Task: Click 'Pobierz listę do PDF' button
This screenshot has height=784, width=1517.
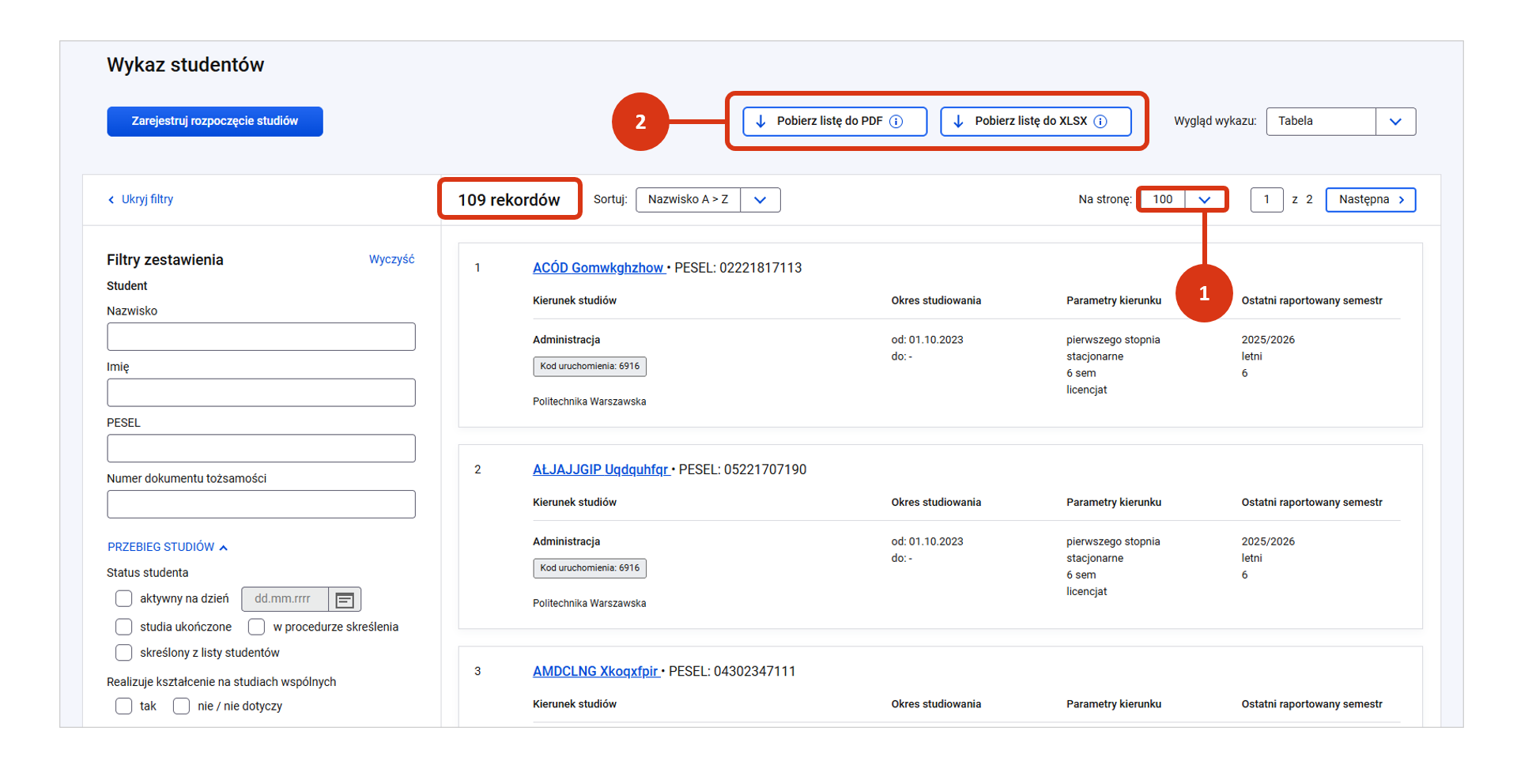Action: tap(835, 122)
